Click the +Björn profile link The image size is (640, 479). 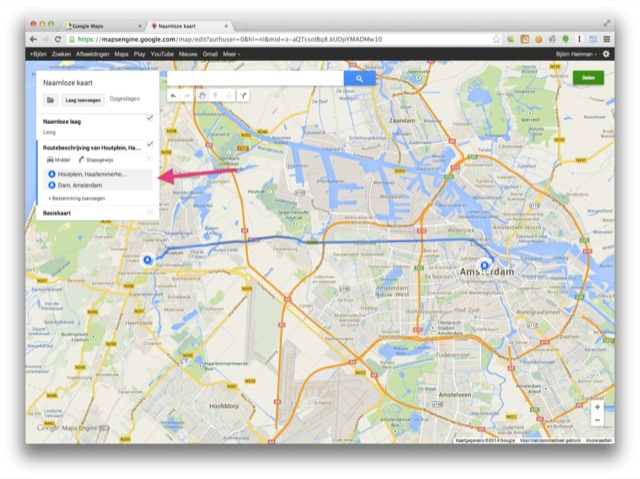(x=38, y=54)
